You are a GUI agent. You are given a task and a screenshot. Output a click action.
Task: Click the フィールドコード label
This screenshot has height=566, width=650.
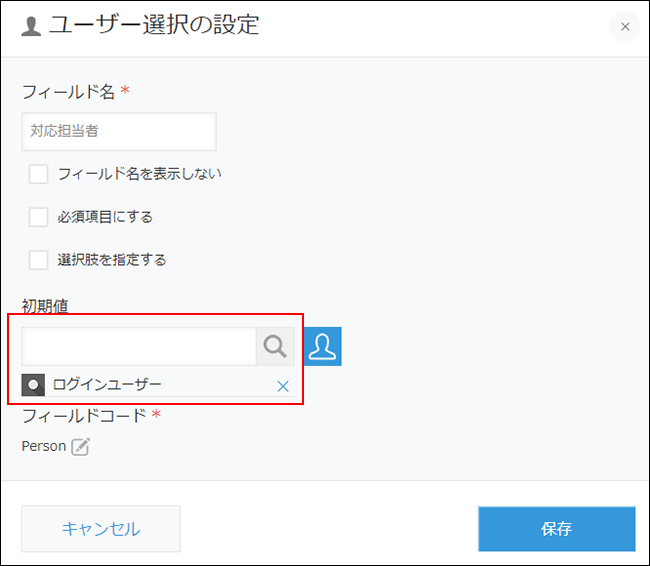84,415
